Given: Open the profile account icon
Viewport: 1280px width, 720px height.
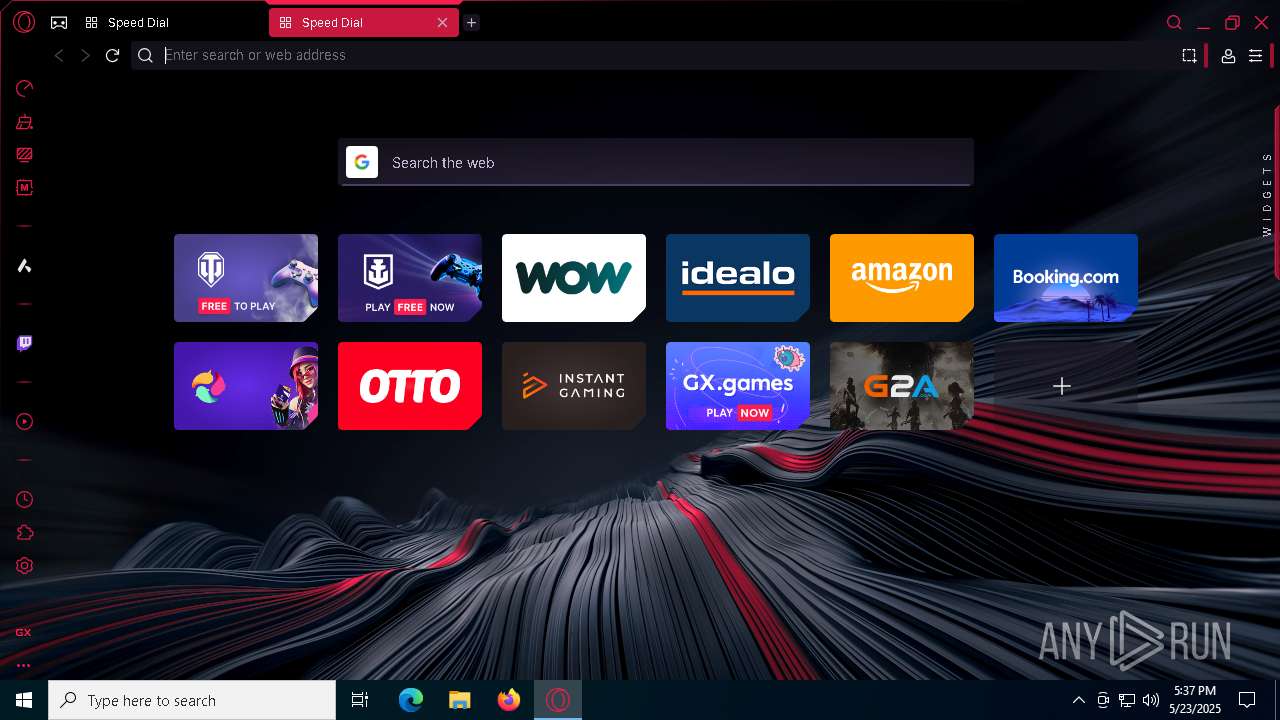Looking at the screenshot, I should [1228, 56].
